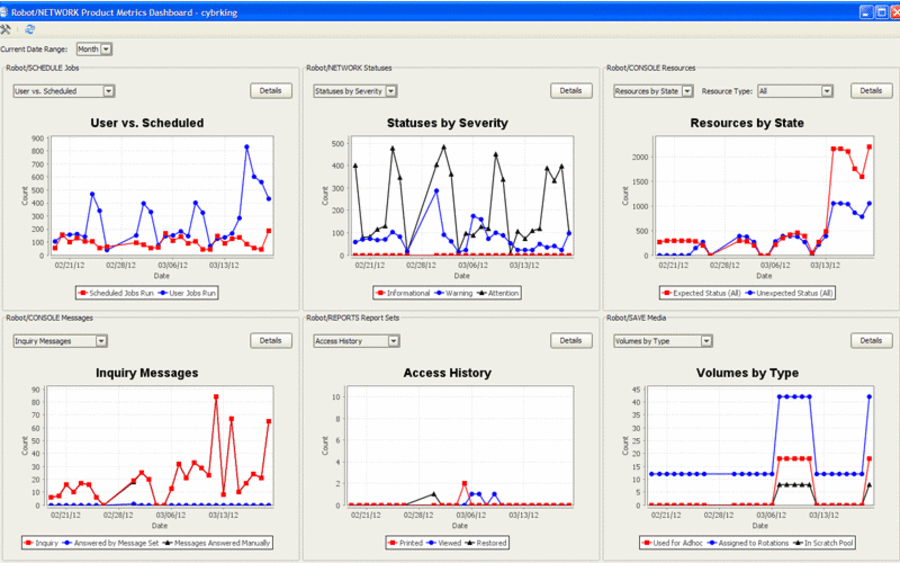Click the Resources by State chart title

[x=747, y=123]
